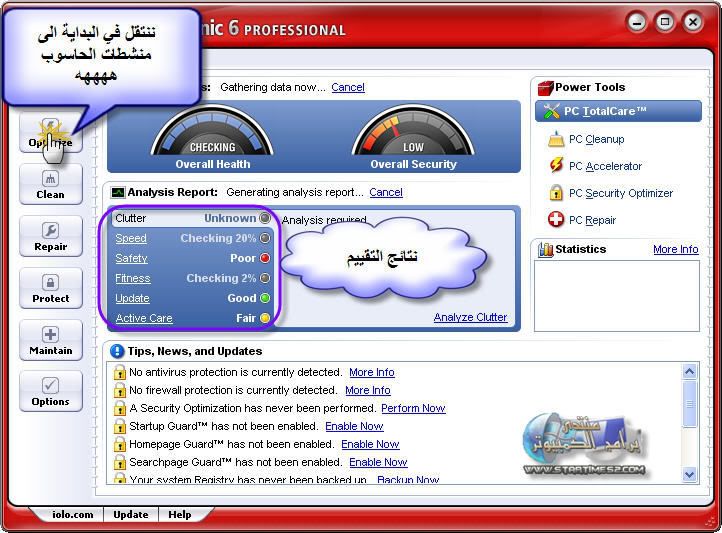Click lock icon beside antivirus protection tip
Viewport: 722px width, 533px height.
[x=119, y=372]
